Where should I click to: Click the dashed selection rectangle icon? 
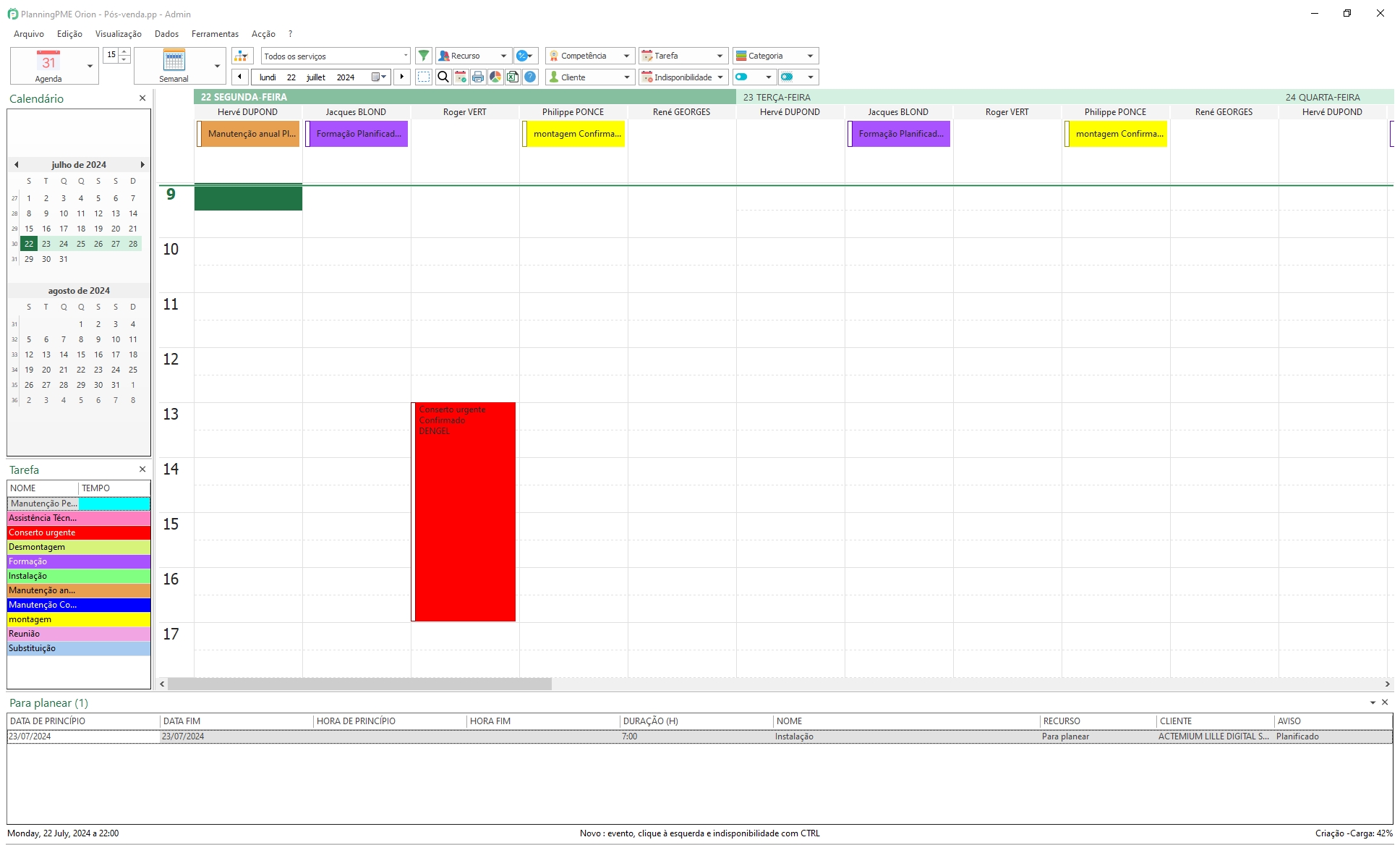point(424,77)
